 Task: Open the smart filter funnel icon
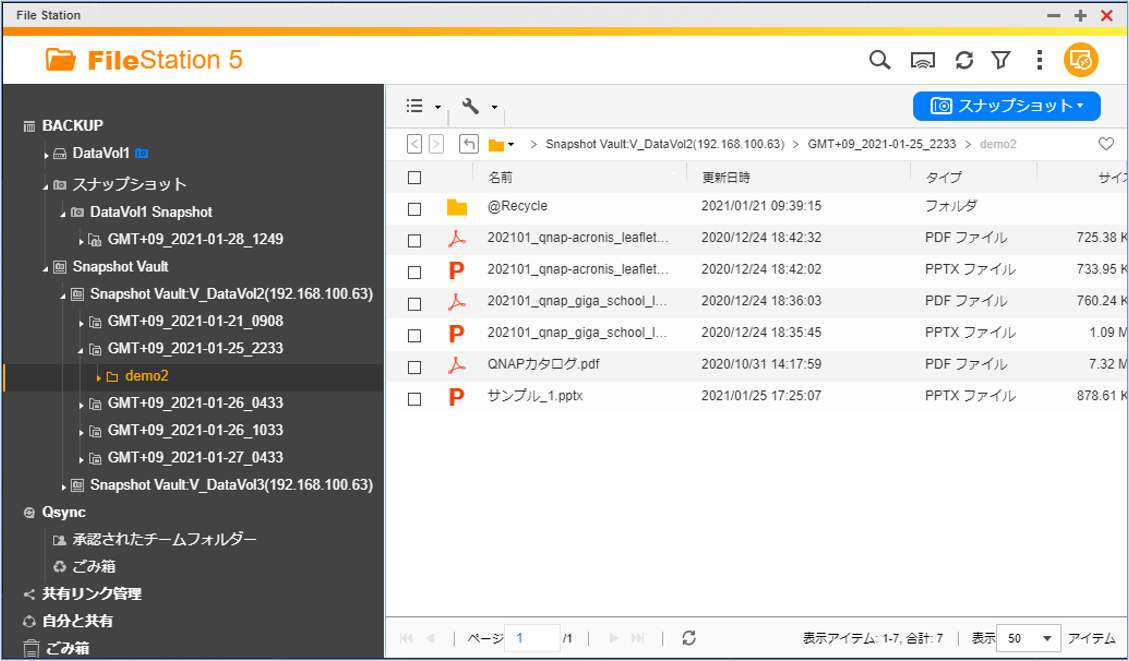[1001, 60]
